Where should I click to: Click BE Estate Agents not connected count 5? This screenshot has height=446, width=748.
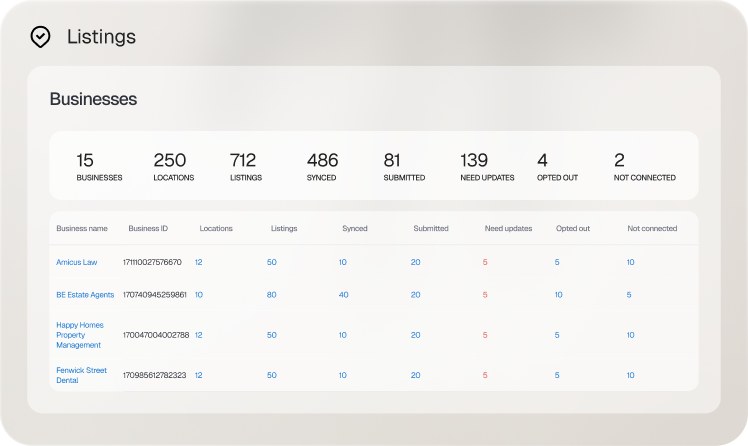[x=629, y=295]
